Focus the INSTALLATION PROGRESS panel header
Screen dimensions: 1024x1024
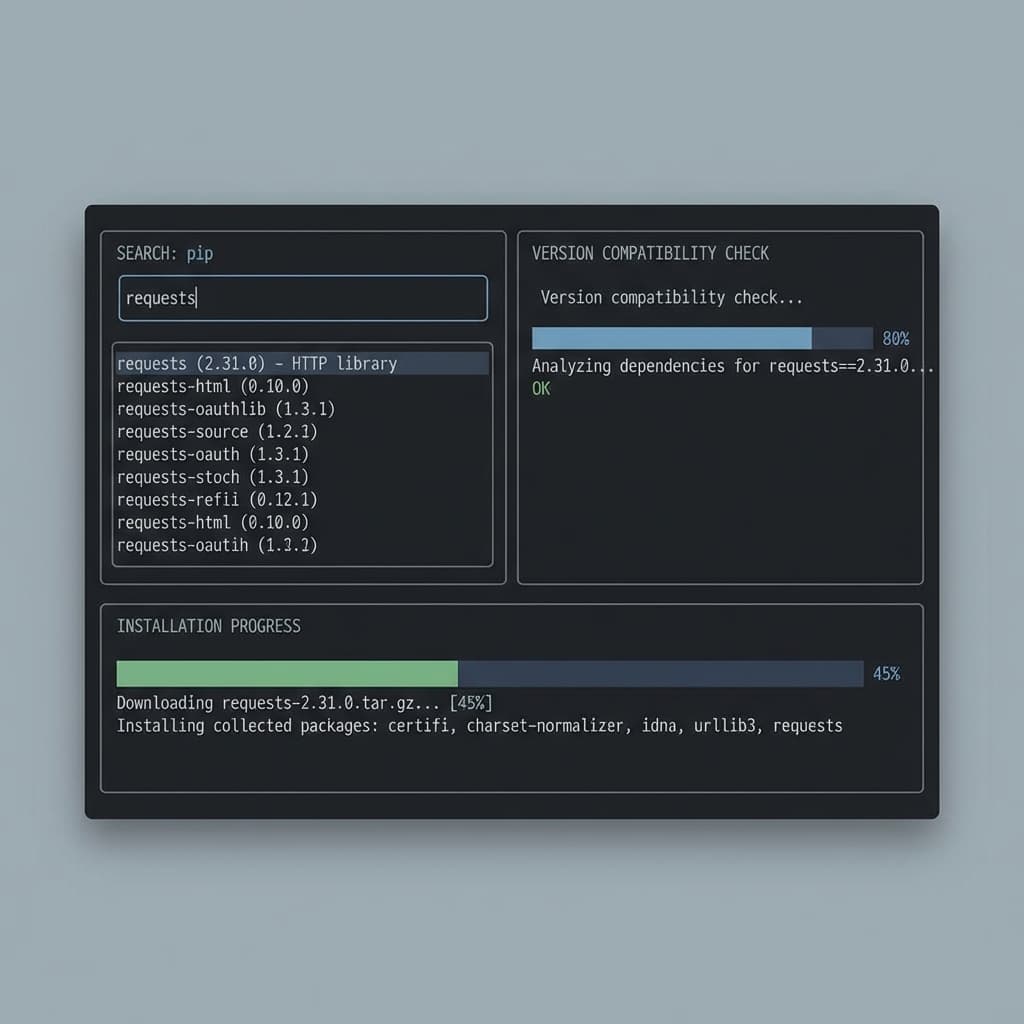tap(208, 626)
